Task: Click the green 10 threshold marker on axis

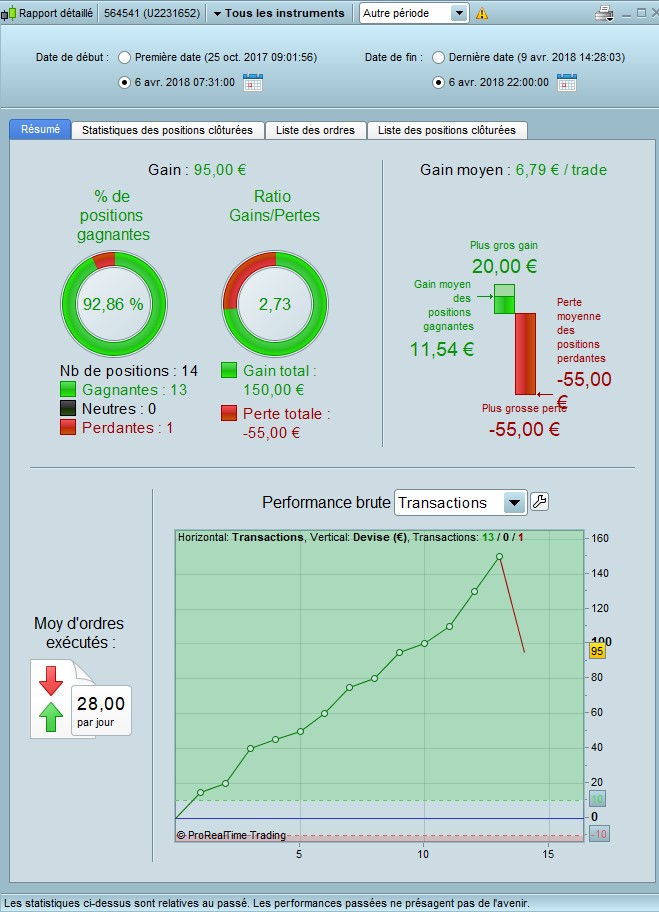Action: (x=598, y=799)
